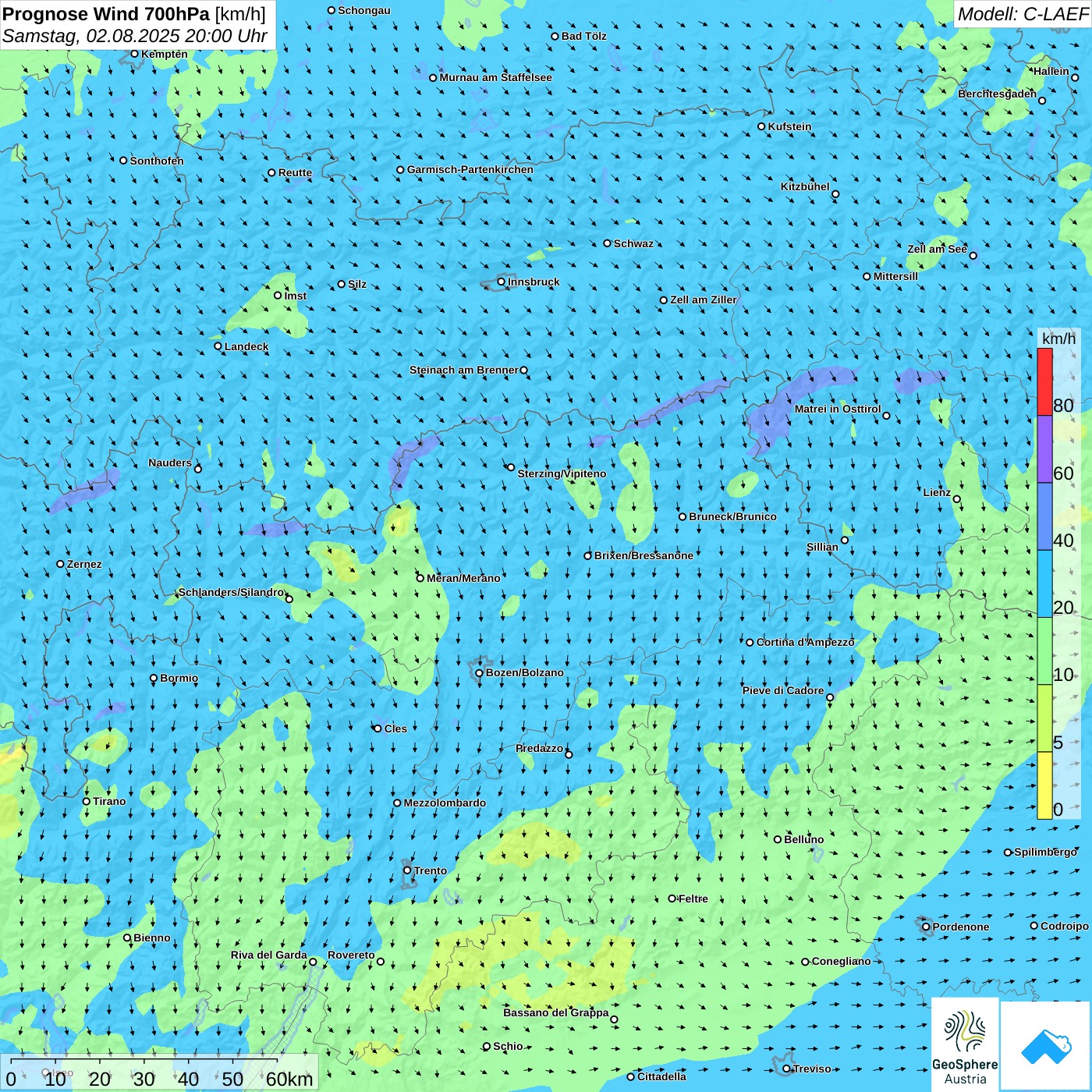Click the 'Zernez' label
This screenshot has height=1092, width=1092.
(84, 564)
